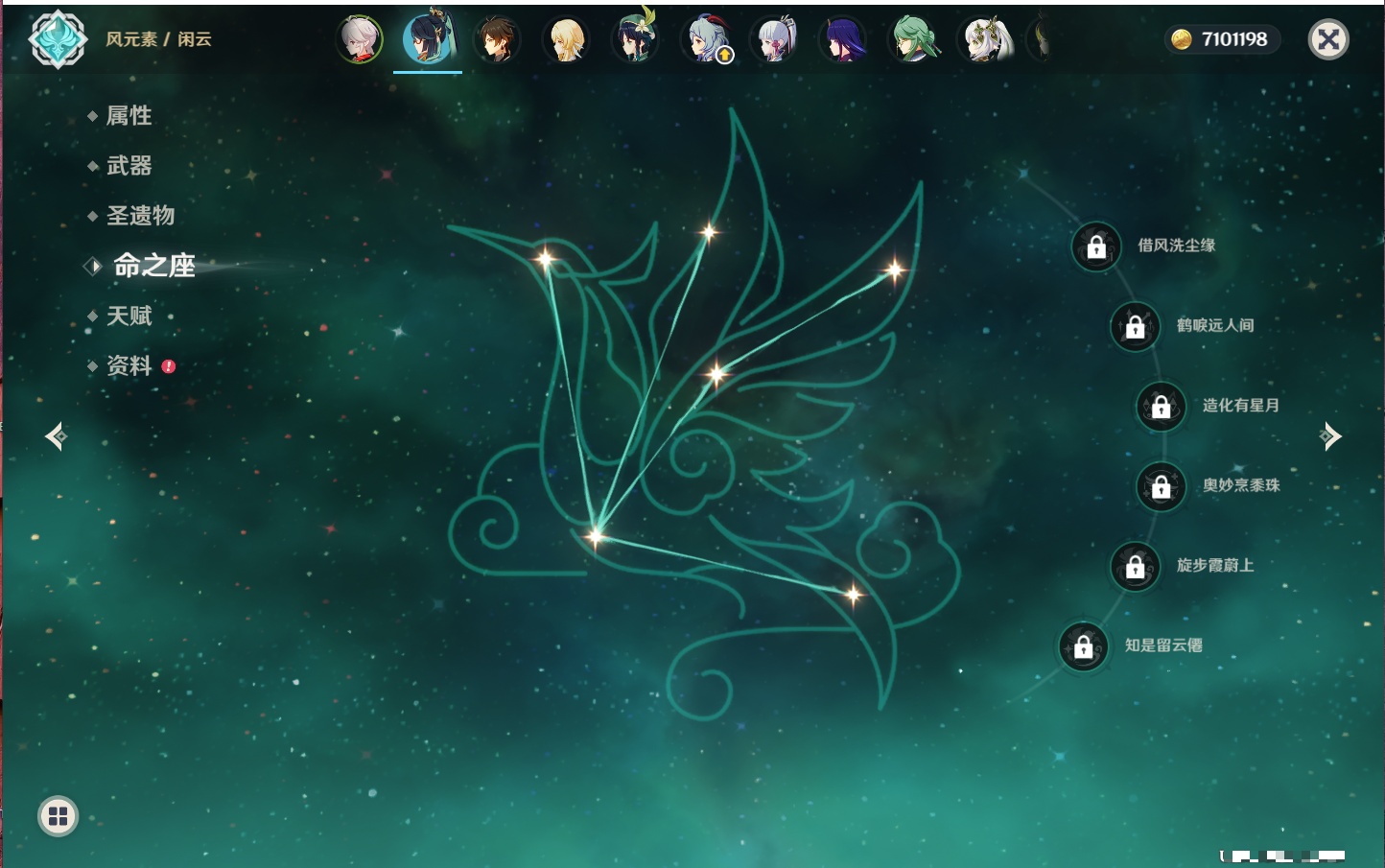The height and width of the screenshot is (868, 1385).
Task: Close the character screen
Action: [1329, 39]
